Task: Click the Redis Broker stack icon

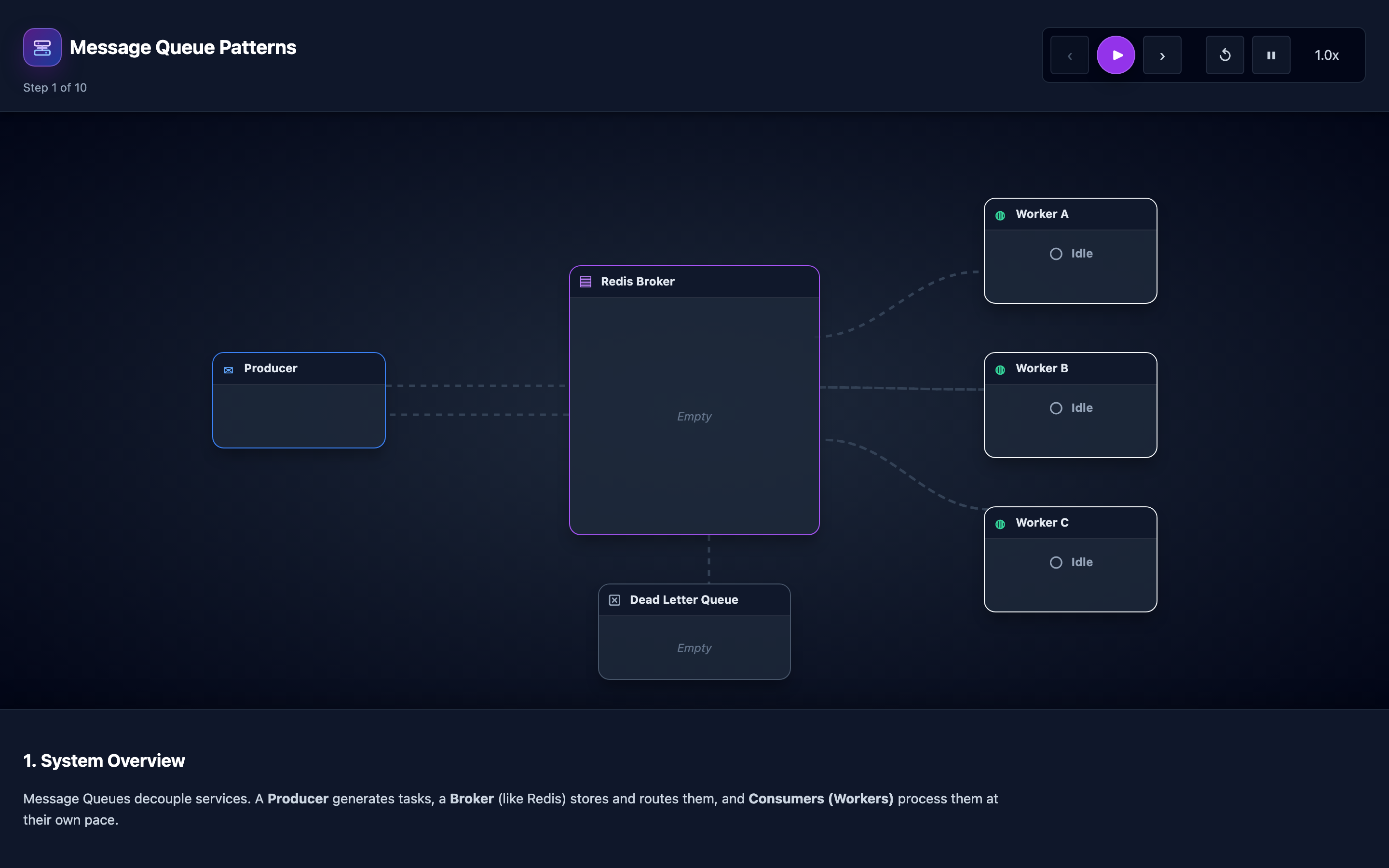Action: (x=586, y=282)
